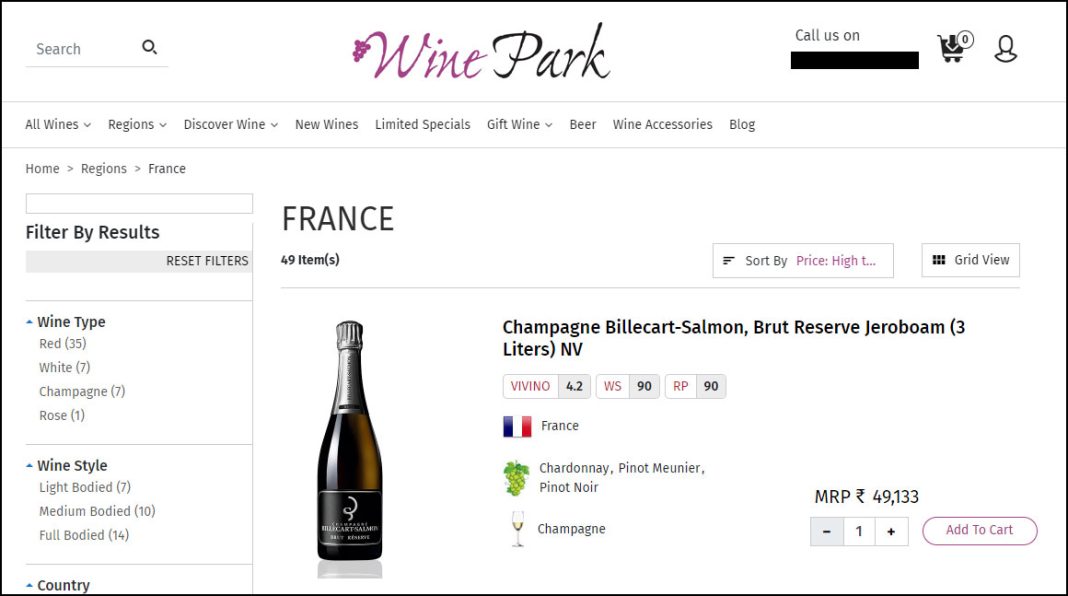This screenshot has height=596, width=1068.
Task: Open the shopping cart icon
Action: coord(951,49)
